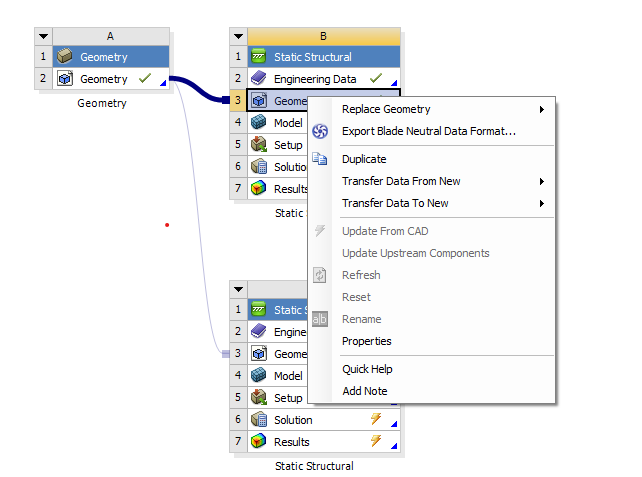Image resolution: width=642 pixels, height=477 pixels.
Task: Click the Rename a|b icon in context menu
Action: [x=320, y=319]
